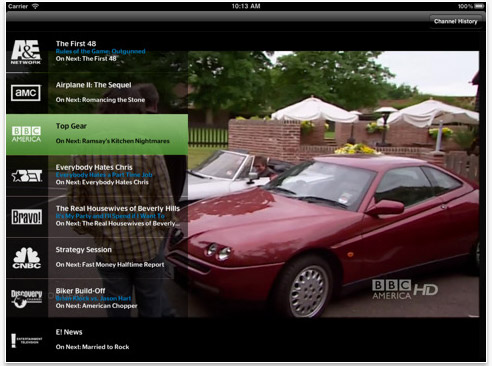Tap the Carrier label in status bar
492x366 pixels.
pos(18,6)
